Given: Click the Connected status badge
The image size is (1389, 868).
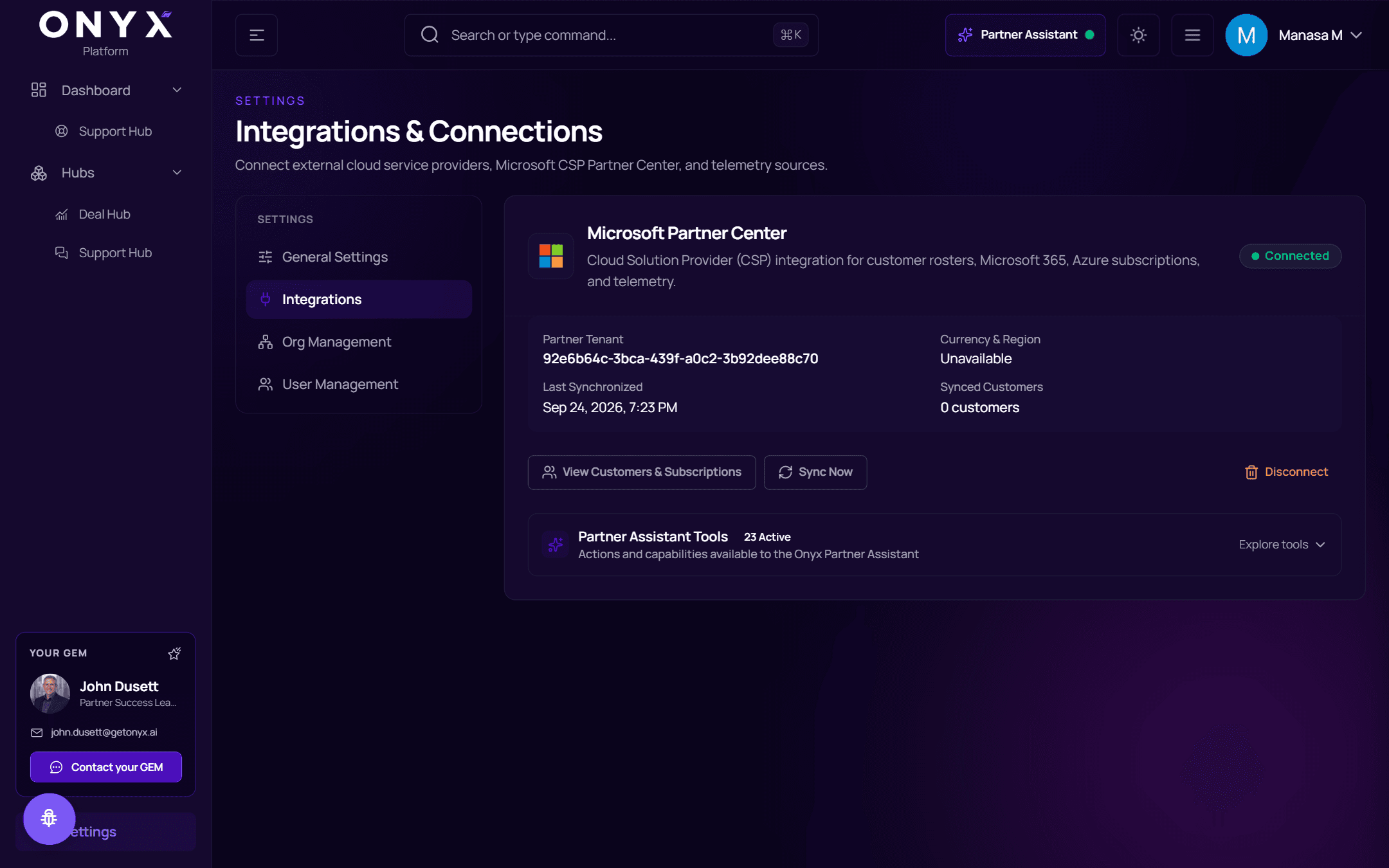Looking at the screenshot, I should [1290, 256].
